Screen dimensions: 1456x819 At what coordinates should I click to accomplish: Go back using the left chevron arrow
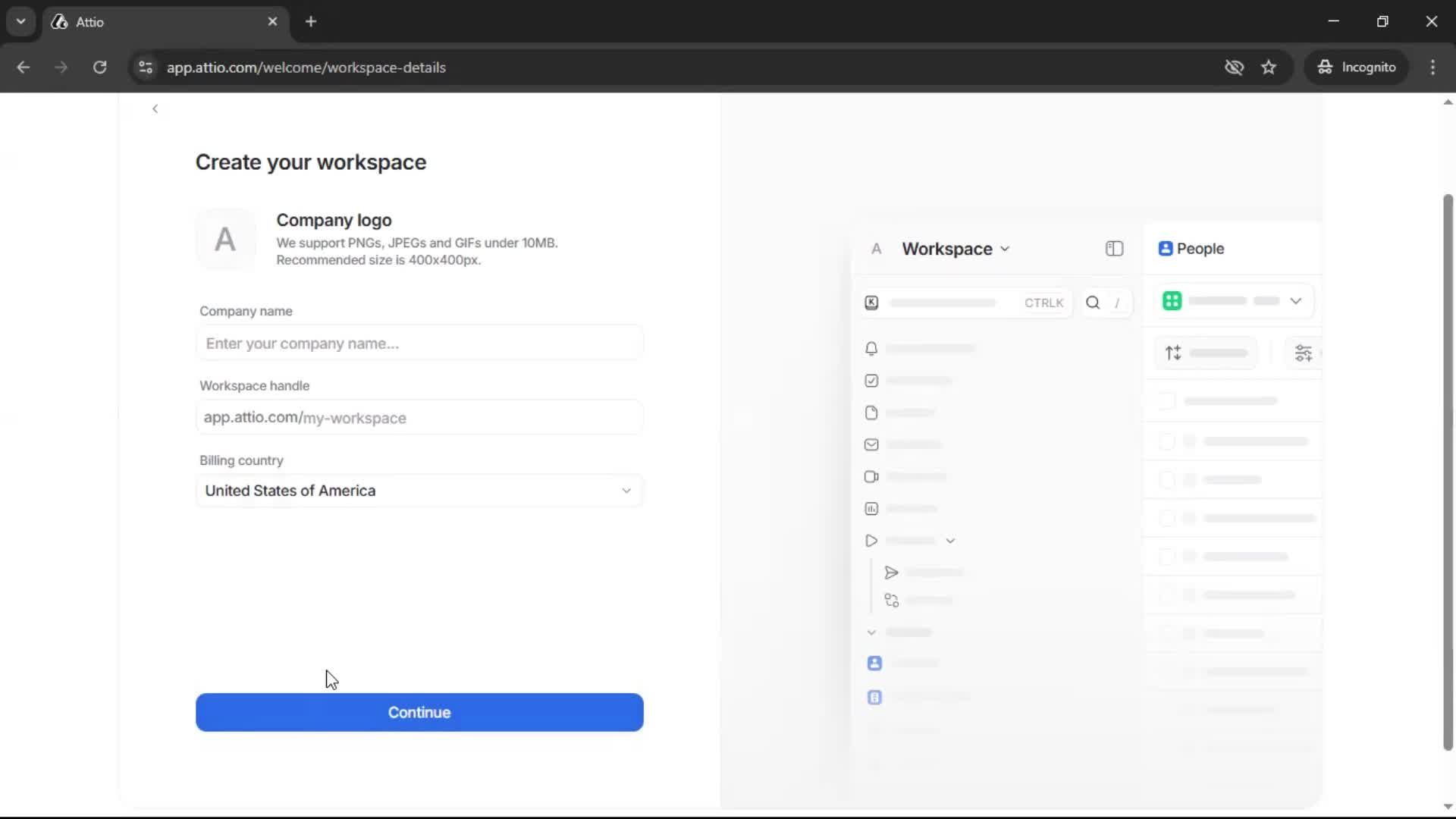(x=155, y=108)
